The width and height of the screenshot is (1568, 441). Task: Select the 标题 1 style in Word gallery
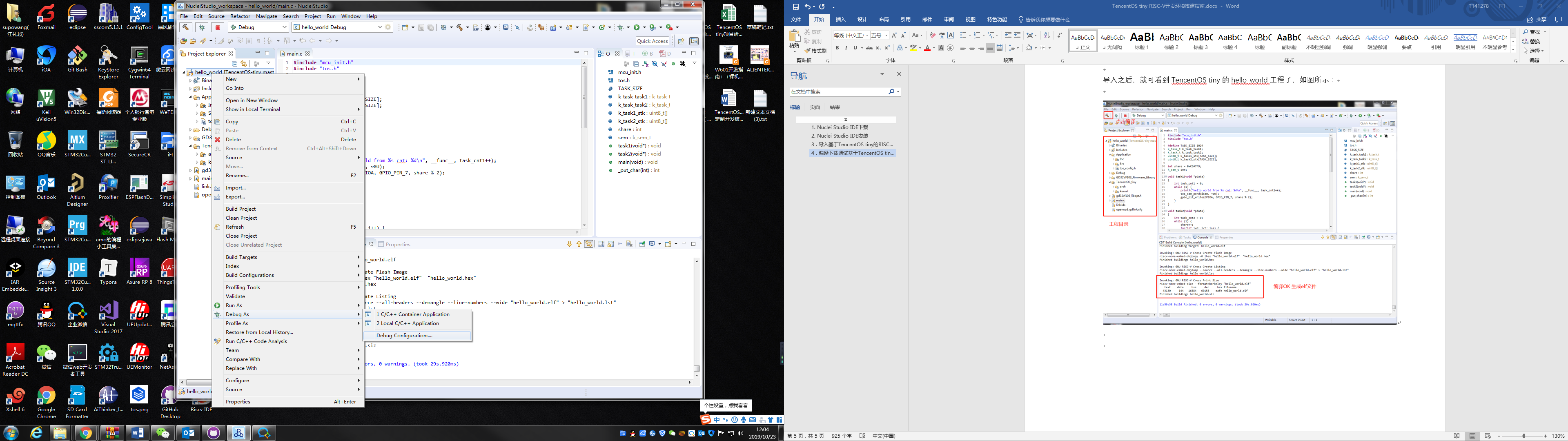1142,40
